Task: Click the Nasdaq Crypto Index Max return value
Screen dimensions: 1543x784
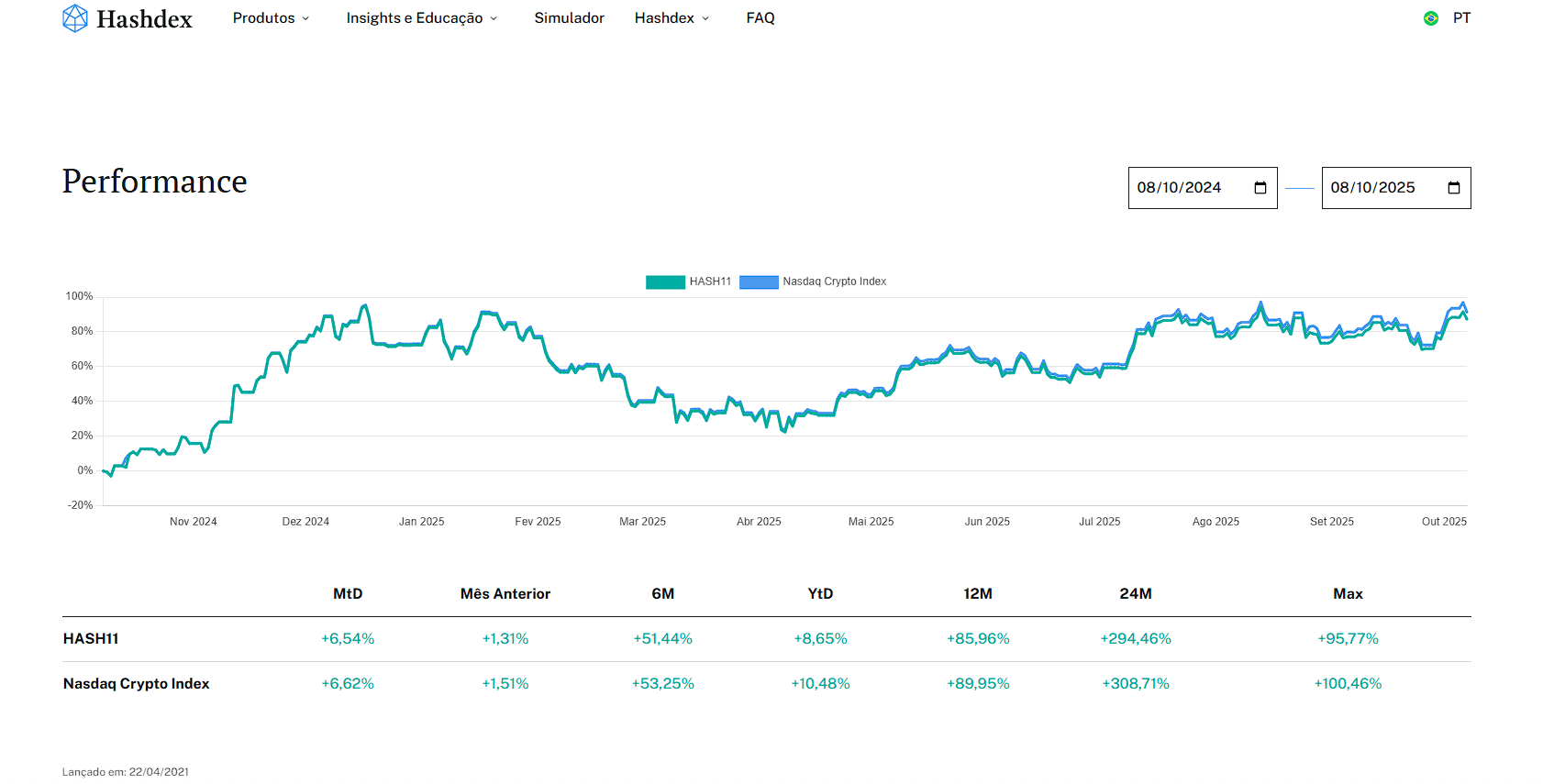Action: tap(1348, 684)
